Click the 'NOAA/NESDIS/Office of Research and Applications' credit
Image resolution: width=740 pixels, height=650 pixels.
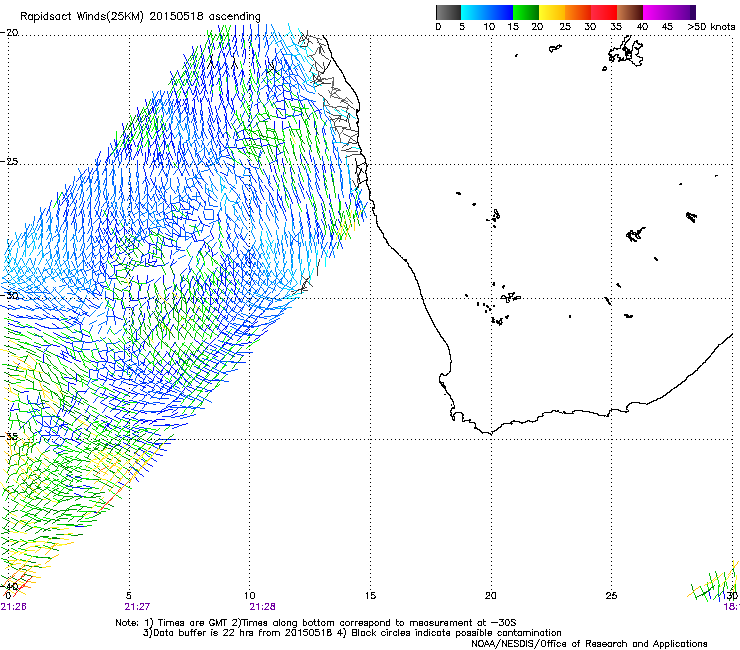[x=589, y=644]
